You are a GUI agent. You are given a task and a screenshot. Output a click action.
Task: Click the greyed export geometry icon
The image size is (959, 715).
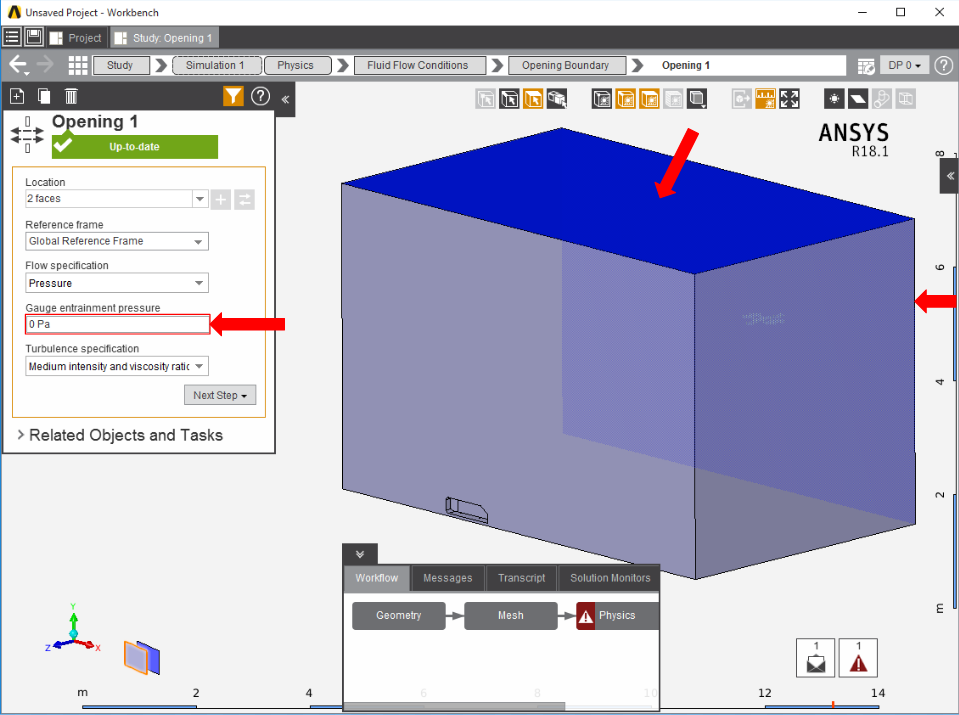click(742, 98)
